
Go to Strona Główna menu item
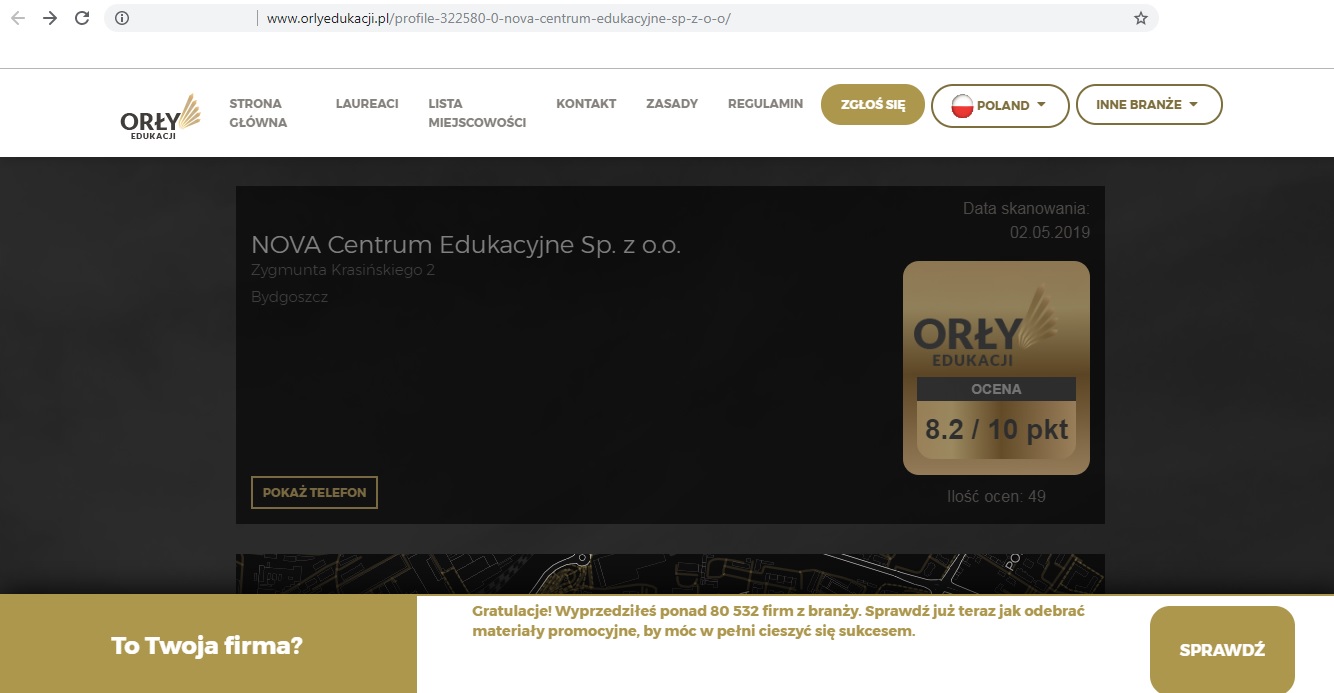coord(258,113)
